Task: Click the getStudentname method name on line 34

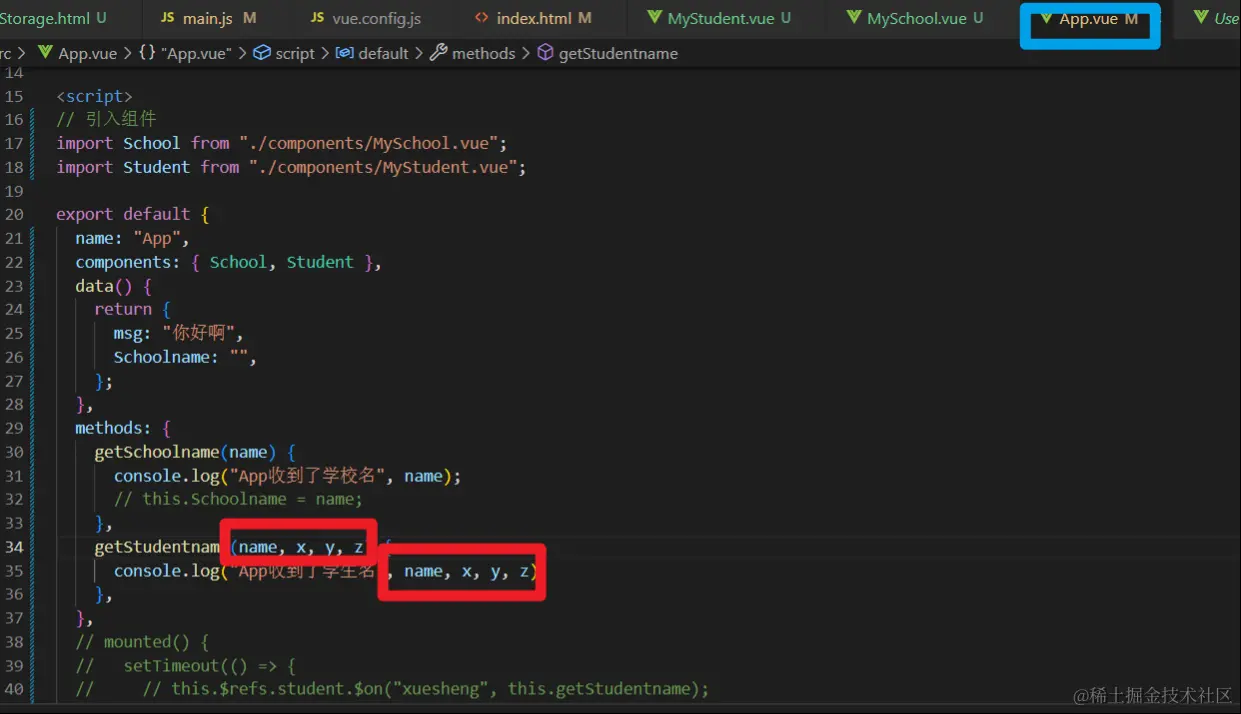Action: (157, 547)
